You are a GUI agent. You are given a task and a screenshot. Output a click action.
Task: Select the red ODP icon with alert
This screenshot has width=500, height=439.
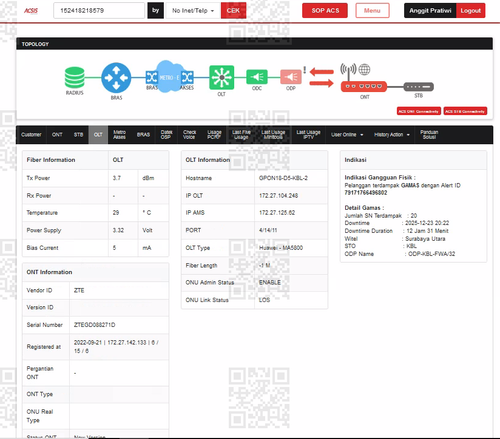click(x=291, y=77)
